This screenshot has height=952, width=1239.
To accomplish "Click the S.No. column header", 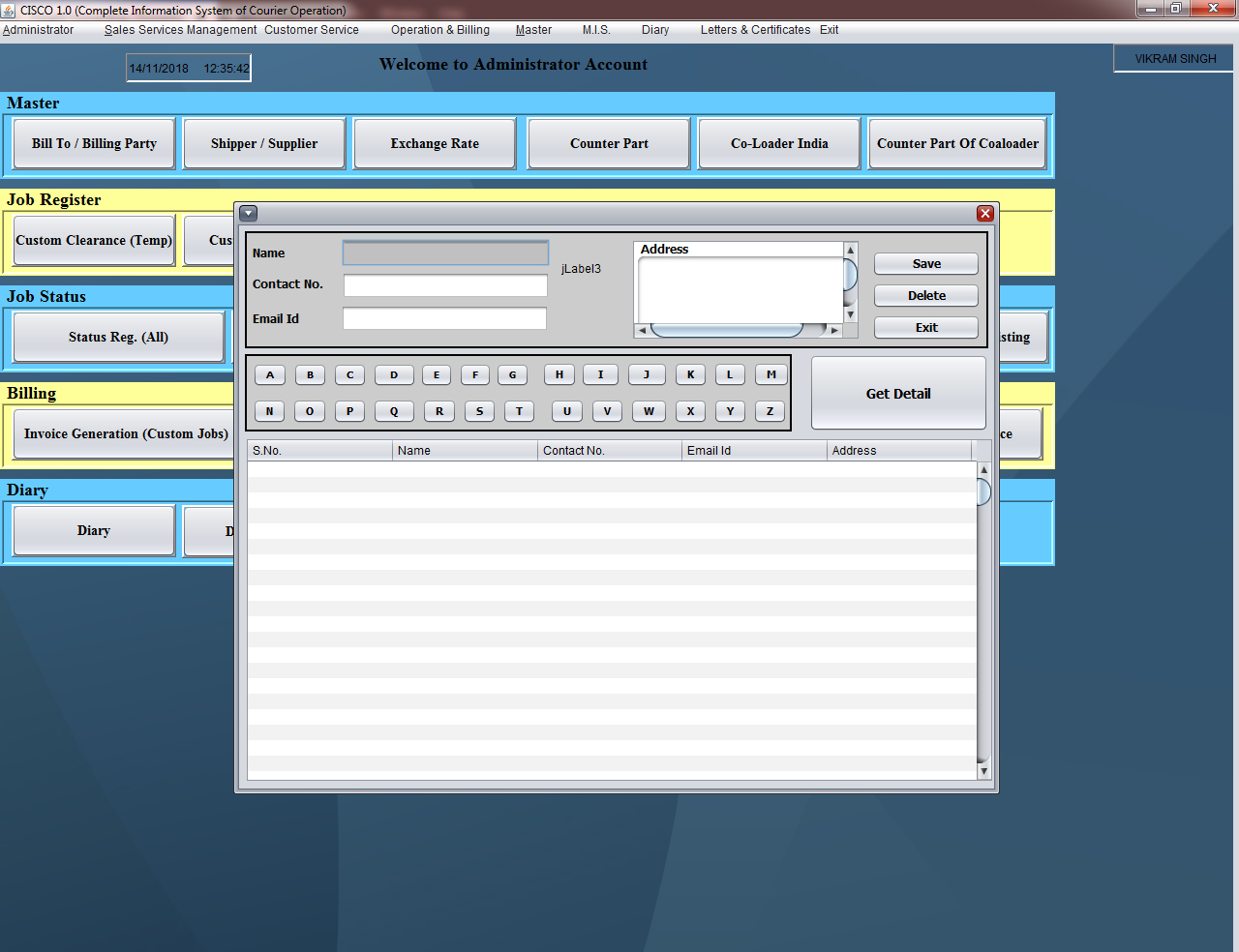I will coord(320,451).
